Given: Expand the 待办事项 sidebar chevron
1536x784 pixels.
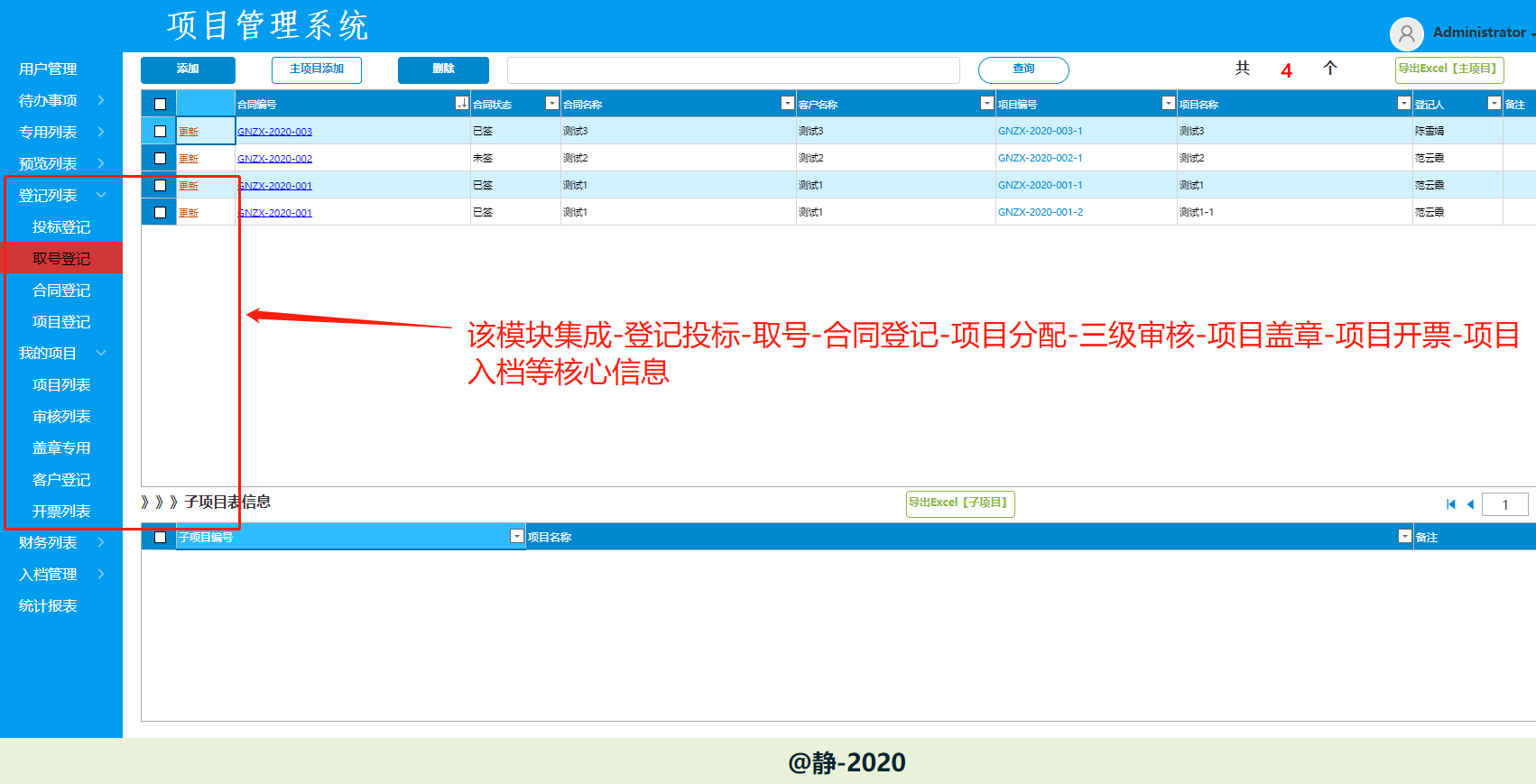Looking at the screenshot, I should (101, 100).
